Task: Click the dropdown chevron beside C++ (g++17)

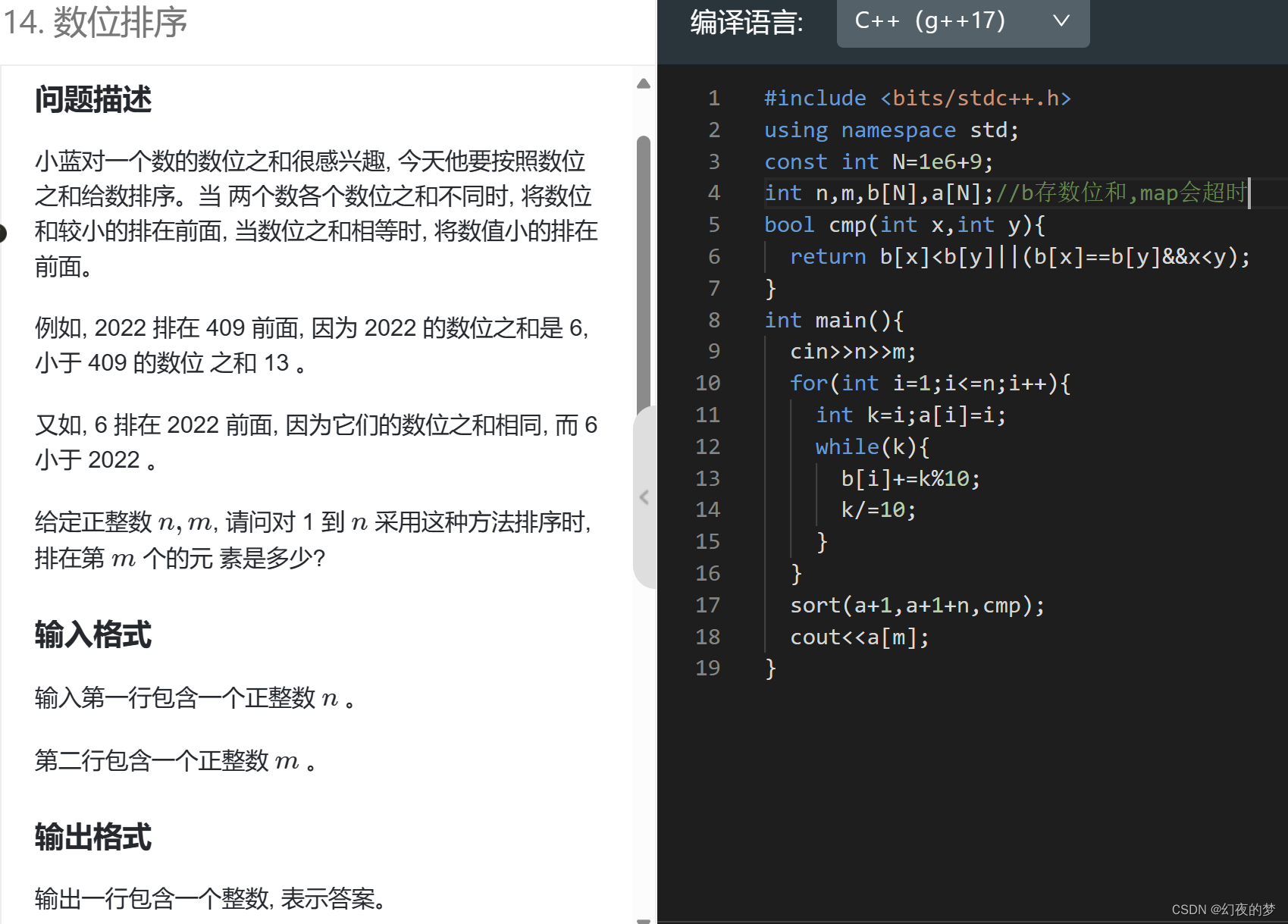Action: (x=1061, y=21)
